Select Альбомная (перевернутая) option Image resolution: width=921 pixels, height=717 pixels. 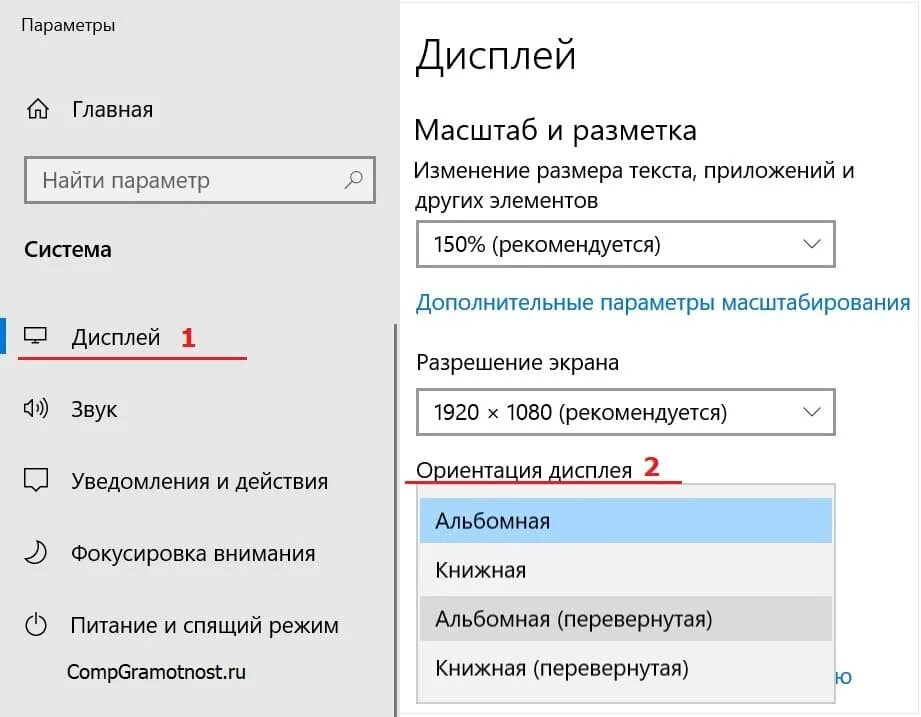pyautogui.click(x=626, y=619)
